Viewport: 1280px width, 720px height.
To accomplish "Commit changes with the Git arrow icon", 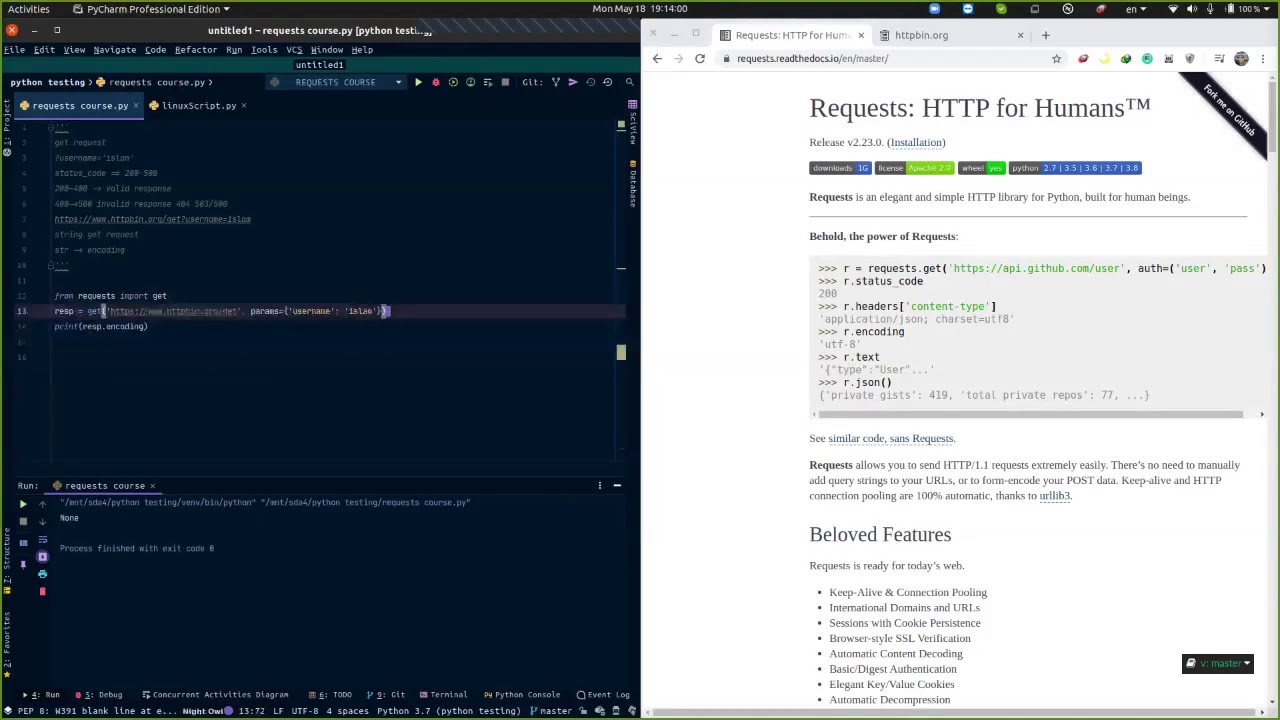I will (x=573, y=82).
